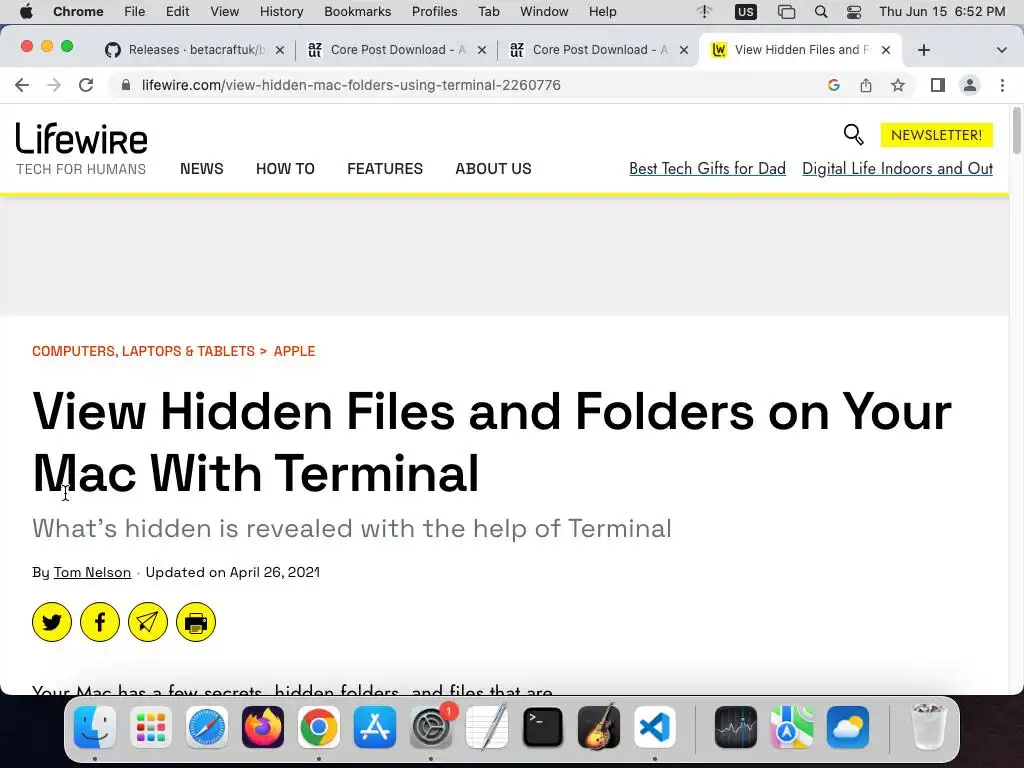Close the View Hidden Files tab
1024x768 pixels.
click(x=886, y=50)
